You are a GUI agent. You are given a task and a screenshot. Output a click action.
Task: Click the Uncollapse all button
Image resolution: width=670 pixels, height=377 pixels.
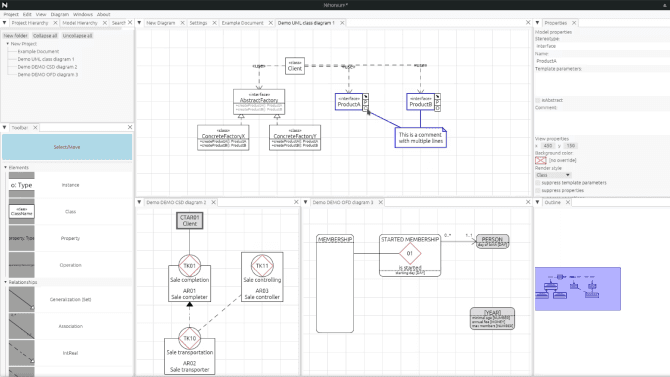[77, 36]
